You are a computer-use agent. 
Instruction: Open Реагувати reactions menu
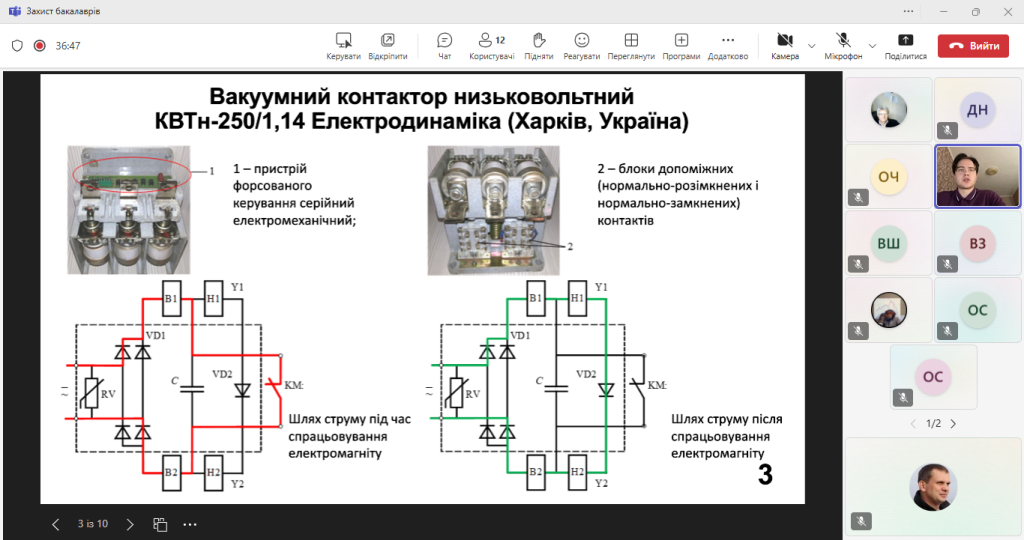point(581,46)
